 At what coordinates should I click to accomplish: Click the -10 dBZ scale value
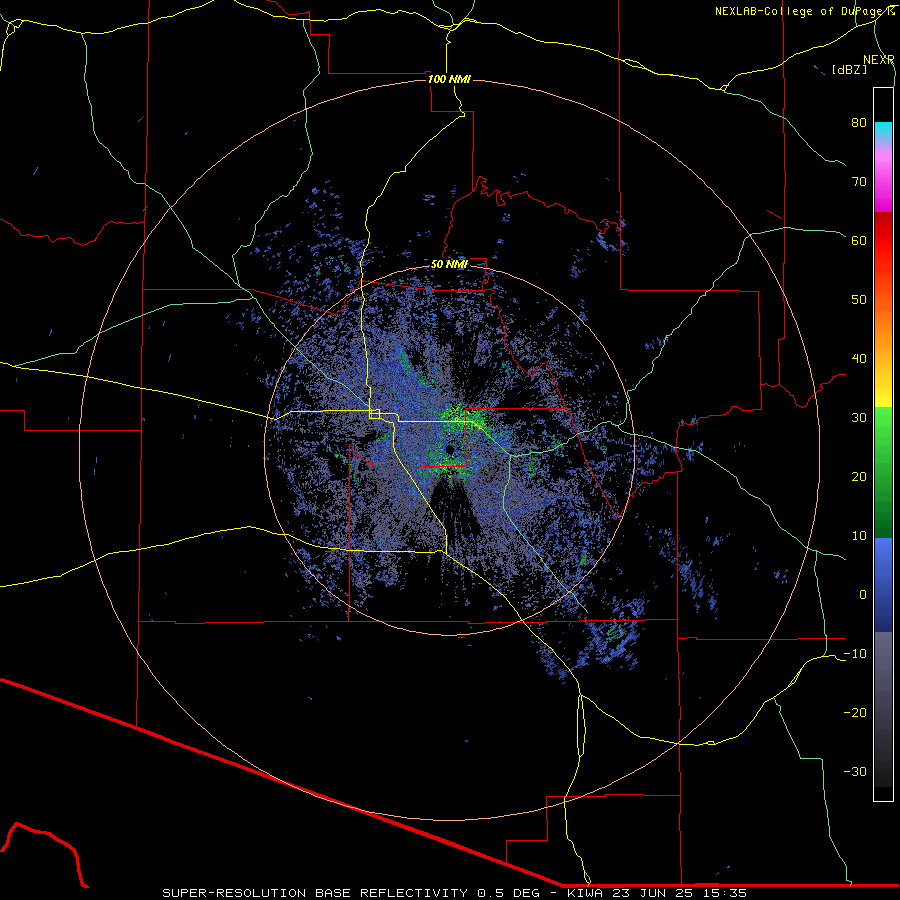coord(855,654)
